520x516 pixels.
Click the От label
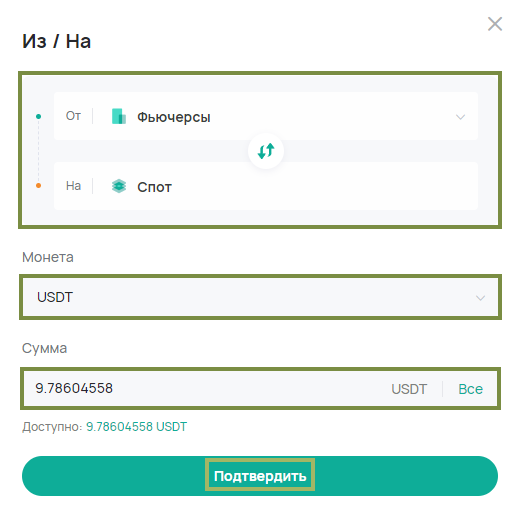point(73,116)
